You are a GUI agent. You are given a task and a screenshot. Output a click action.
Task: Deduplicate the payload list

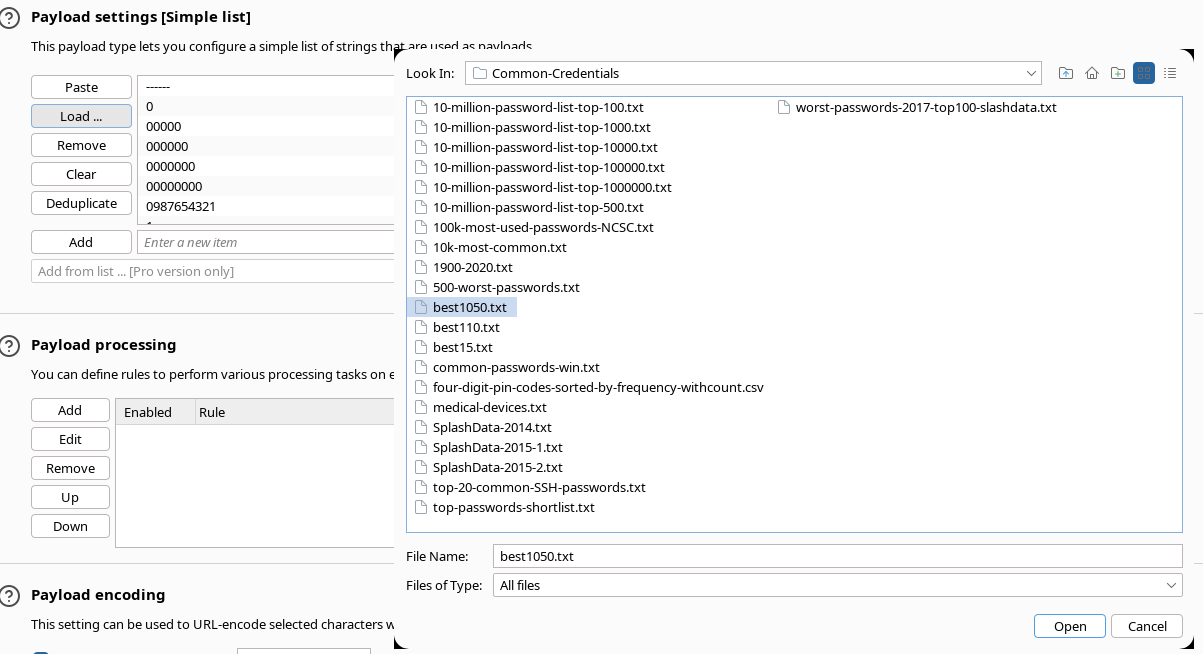pos(81,203)
